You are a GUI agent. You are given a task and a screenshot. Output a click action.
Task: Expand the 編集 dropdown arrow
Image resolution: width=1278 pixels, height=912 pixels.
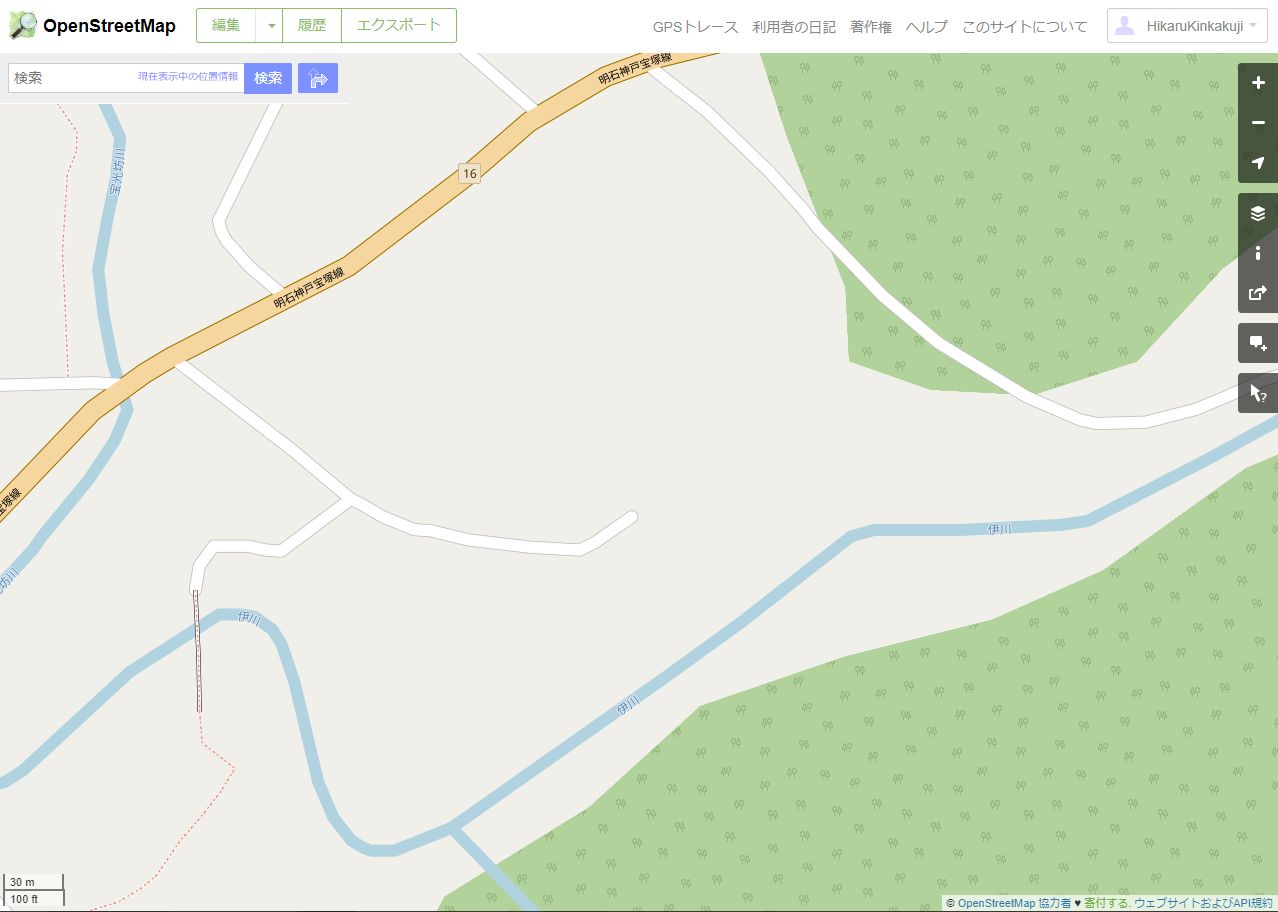click(270, 26)
